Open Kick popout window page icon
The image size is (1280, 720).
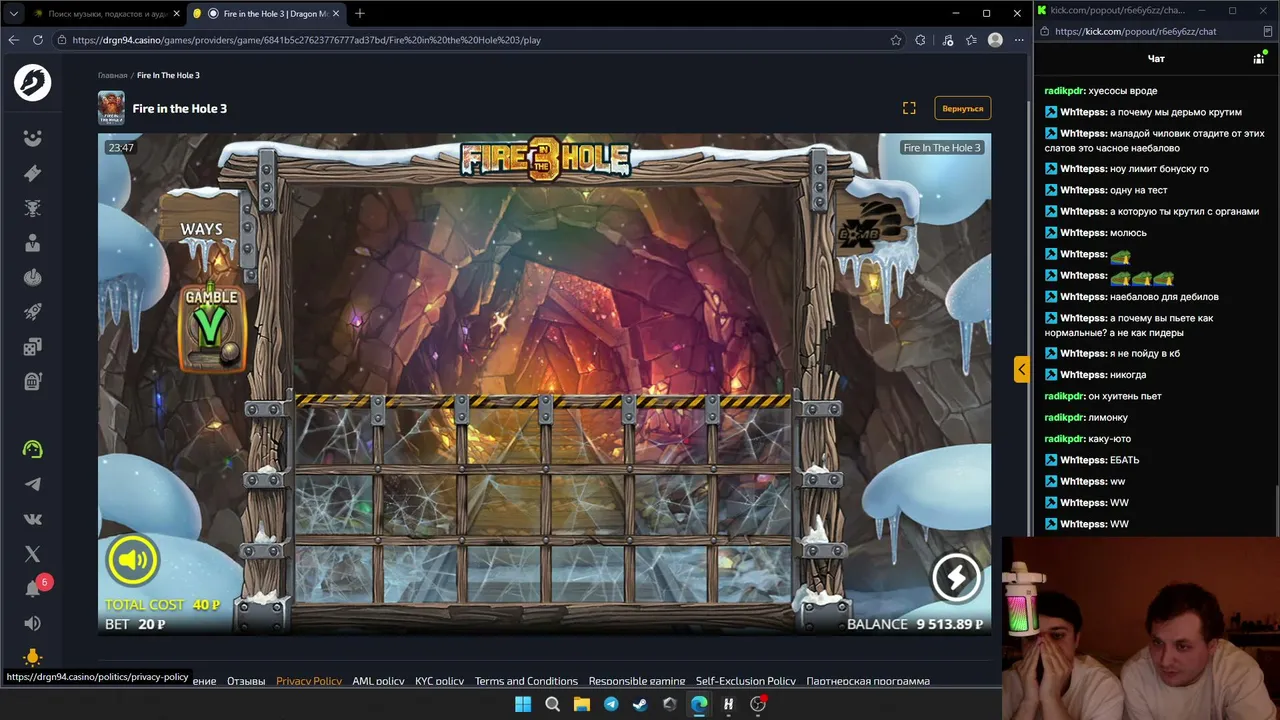(x=1268, y=31)
